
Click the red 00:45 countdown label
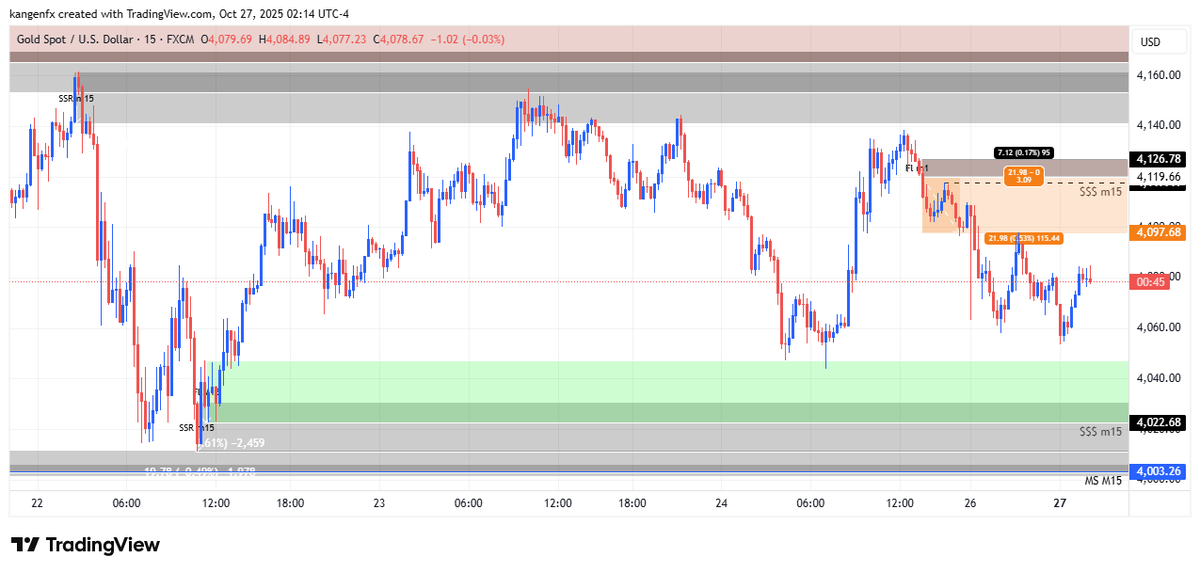[x=1149, y=283]
